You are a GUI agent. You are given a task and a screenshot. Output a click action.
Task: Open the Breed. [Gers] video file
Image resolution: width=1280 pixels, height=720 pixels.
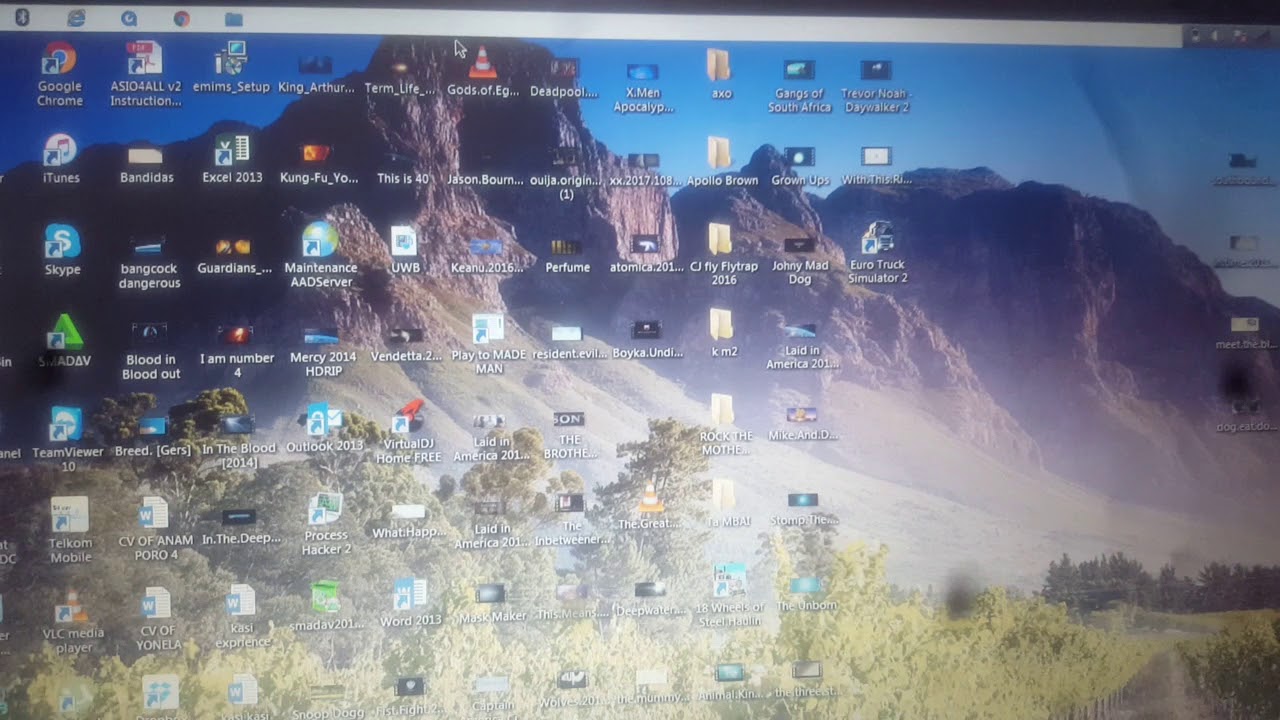[152, 437]
